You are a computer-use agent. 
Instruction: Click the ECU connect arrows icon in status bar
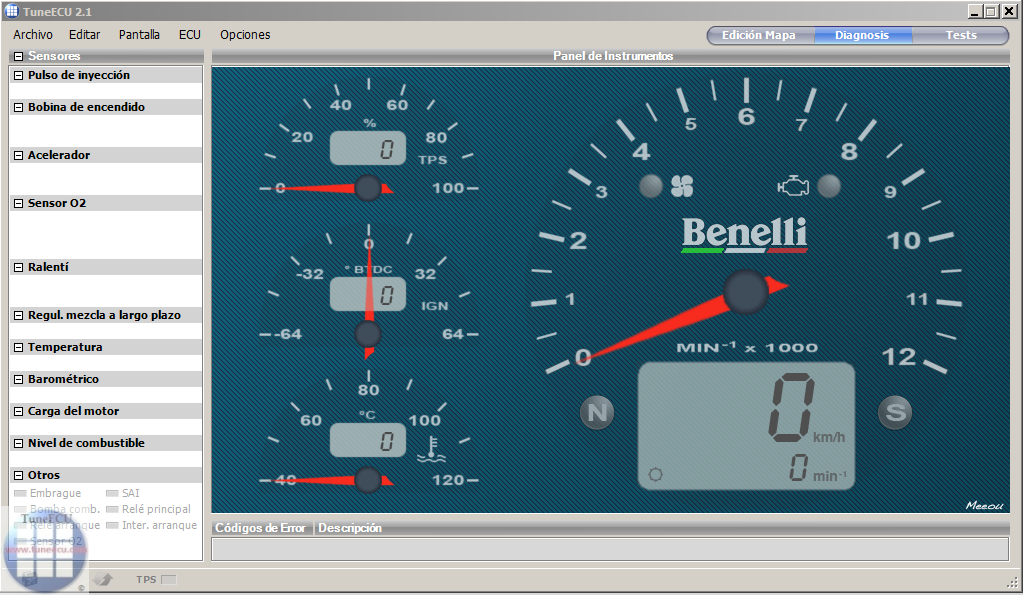102,579
